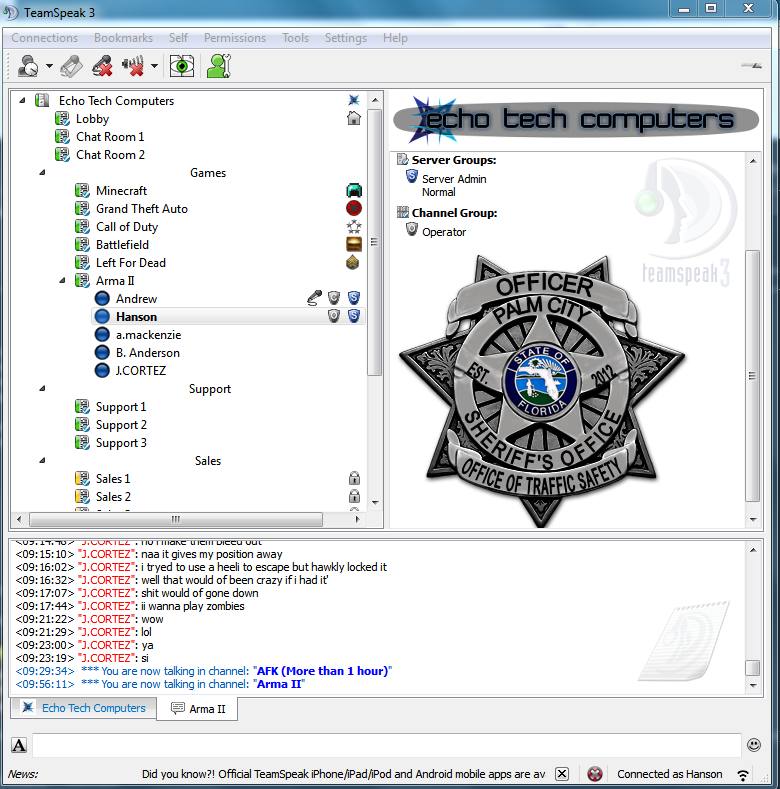Image resolution: width=780 pixels, height=789 pixels.
Task: Click Andrew's microphone status icon
Action: (x=315, y=298)
